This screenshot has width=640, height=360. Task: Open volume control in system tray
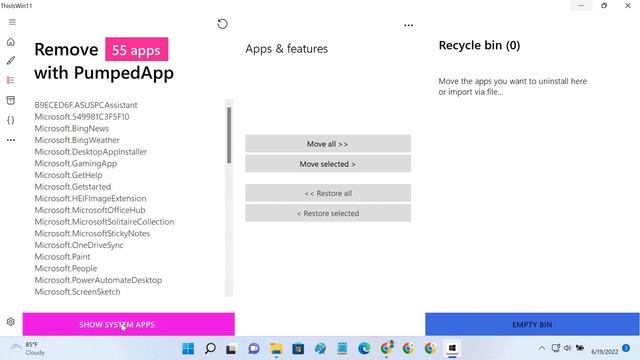(567, 348)
